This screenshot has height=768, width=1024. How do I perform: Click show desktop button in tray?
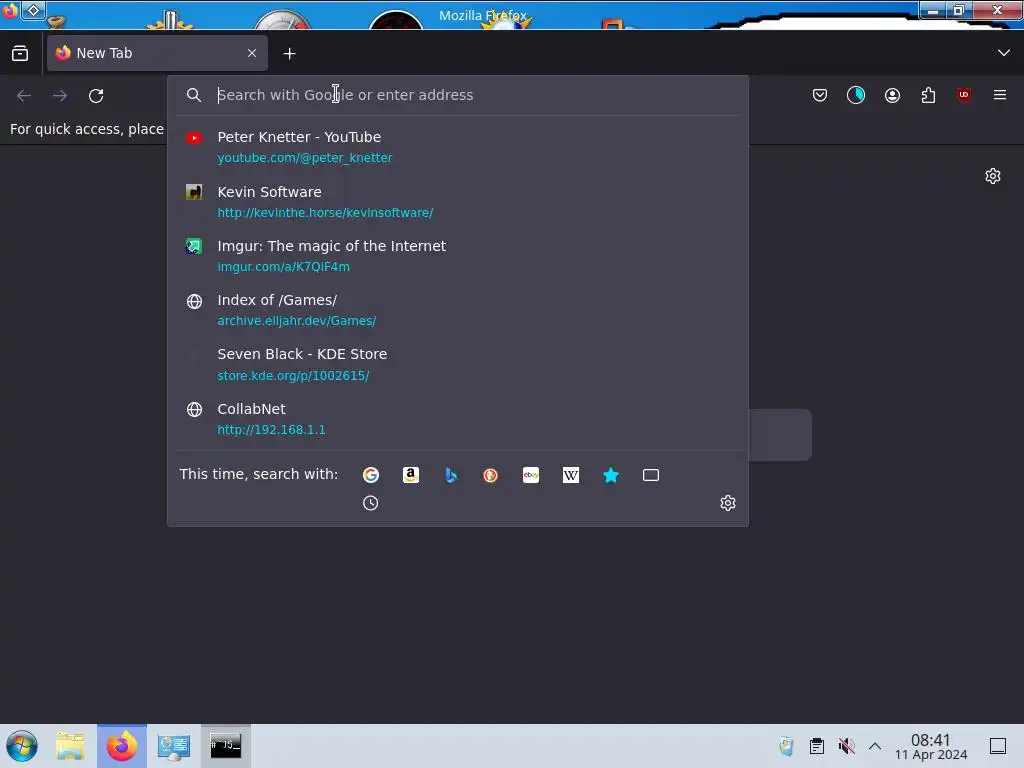998,746
